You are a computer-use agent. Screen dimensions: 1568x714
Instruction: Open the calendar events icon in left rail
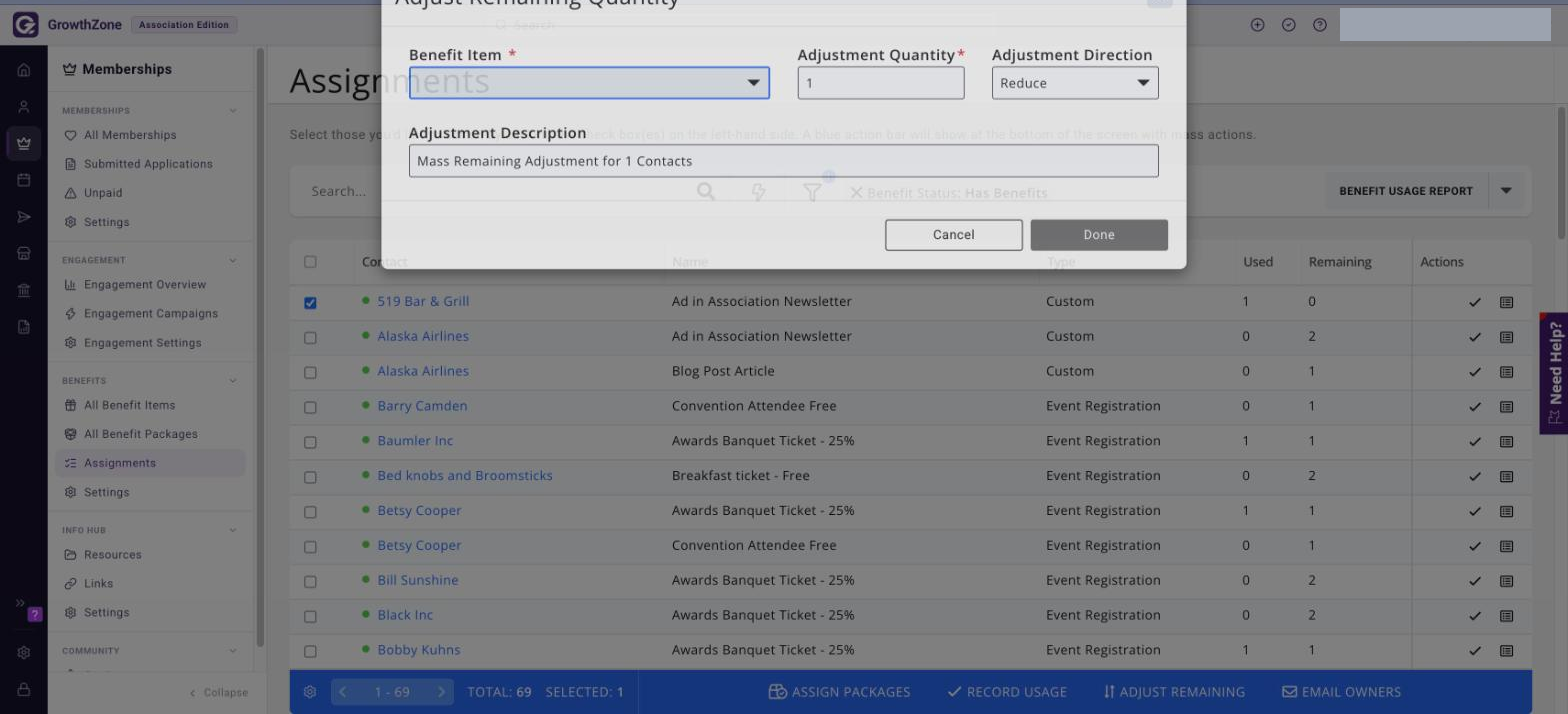click(24, 180)
